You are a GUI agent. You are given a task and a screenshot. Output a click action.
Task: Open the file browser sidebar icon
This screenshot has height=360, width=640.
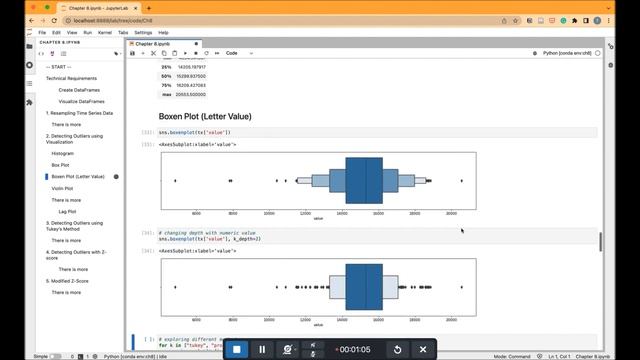29,46
